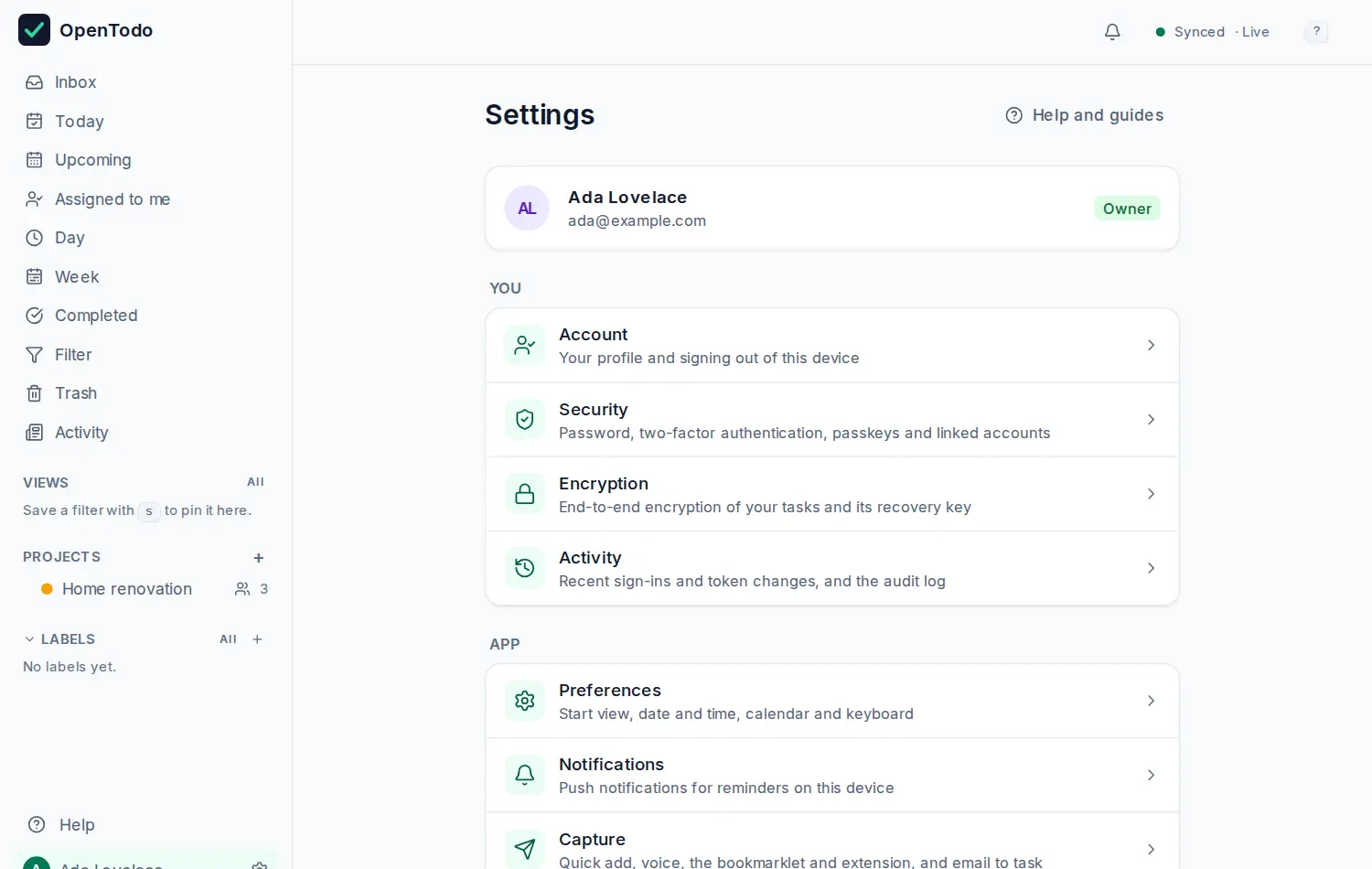
Task: Open Notifications settings via its chevron
Action: pyautogui.click(x=1151, y=775)
